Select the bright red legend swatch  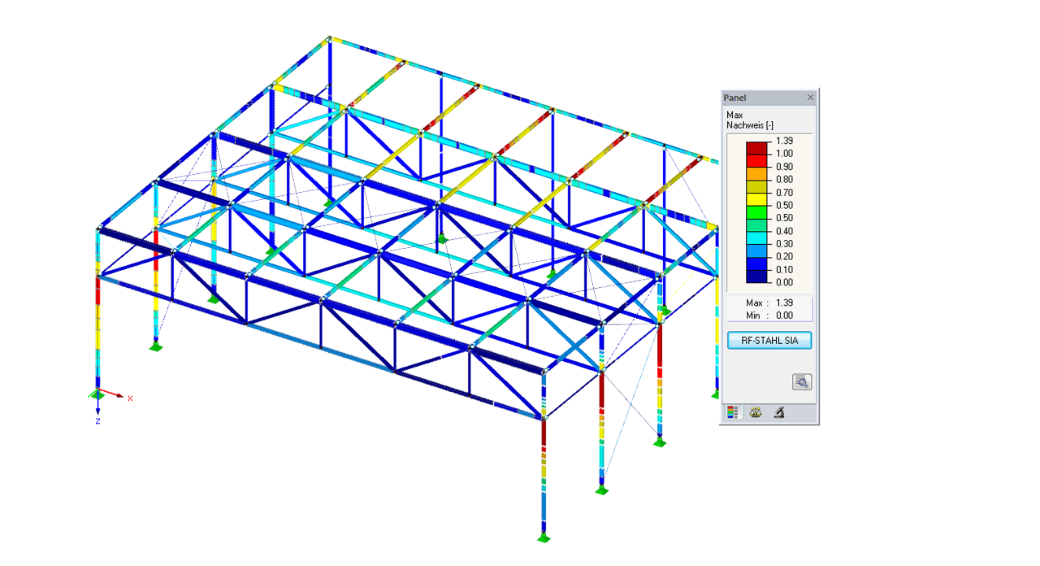coord(756,161)
